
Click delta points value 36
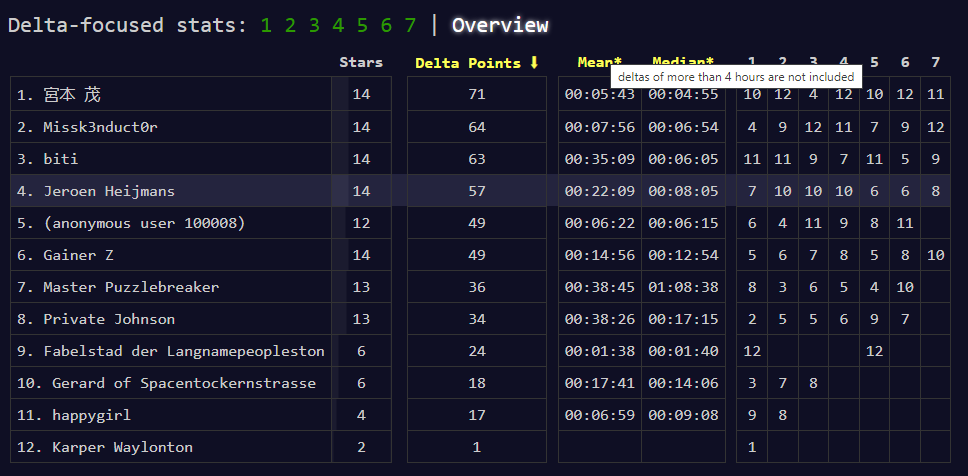point(477,288)
